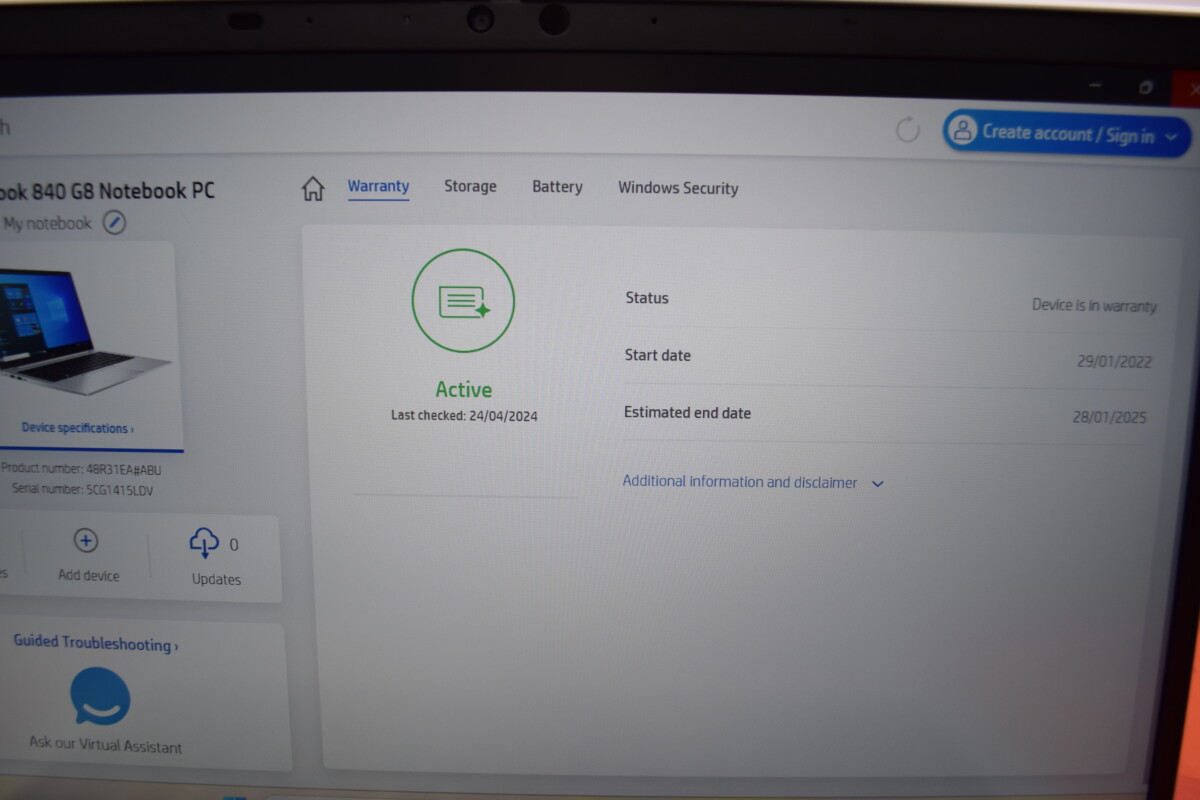The width and height of the screenshot is (1200, 800).
Task: Switch to the Storage tab
Action: point(470,186)
